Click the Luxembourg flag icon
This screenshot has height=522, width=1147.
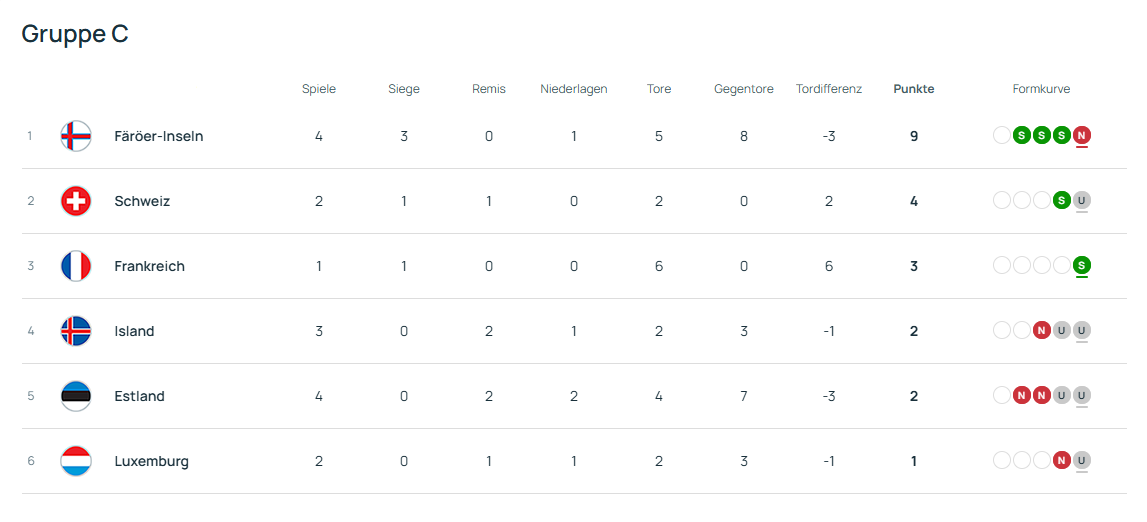coord(76,461)
